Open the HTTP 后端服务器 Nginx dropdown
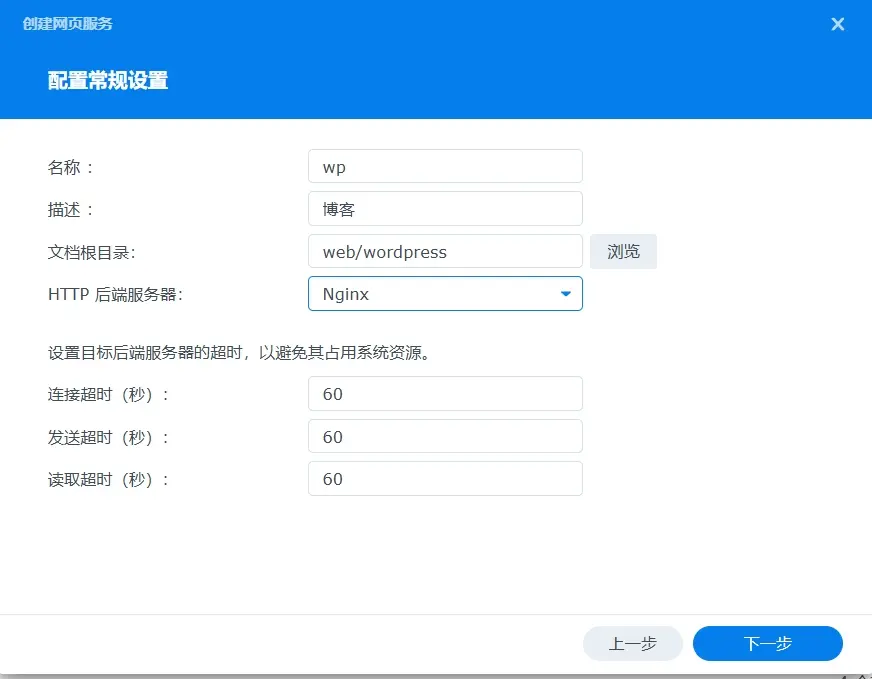872x679 pixels. (x=445, y=294)
